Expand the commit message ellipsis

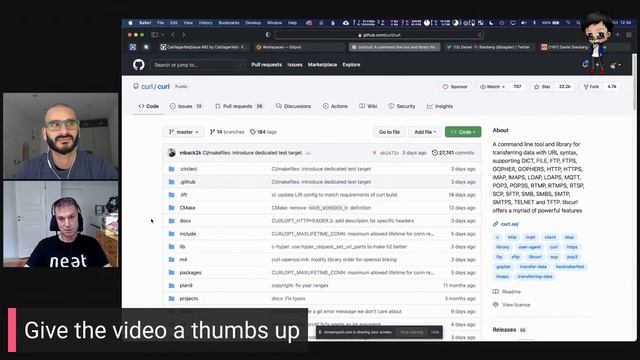coord(308,153)
